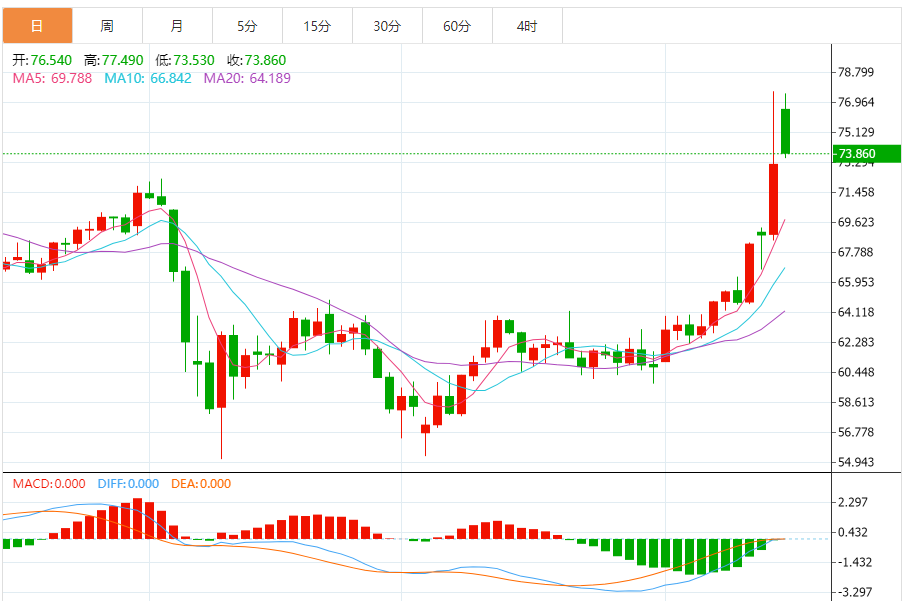Open the 60分 timeframe tab
906x601 pixels.
[x=457, y=26]
